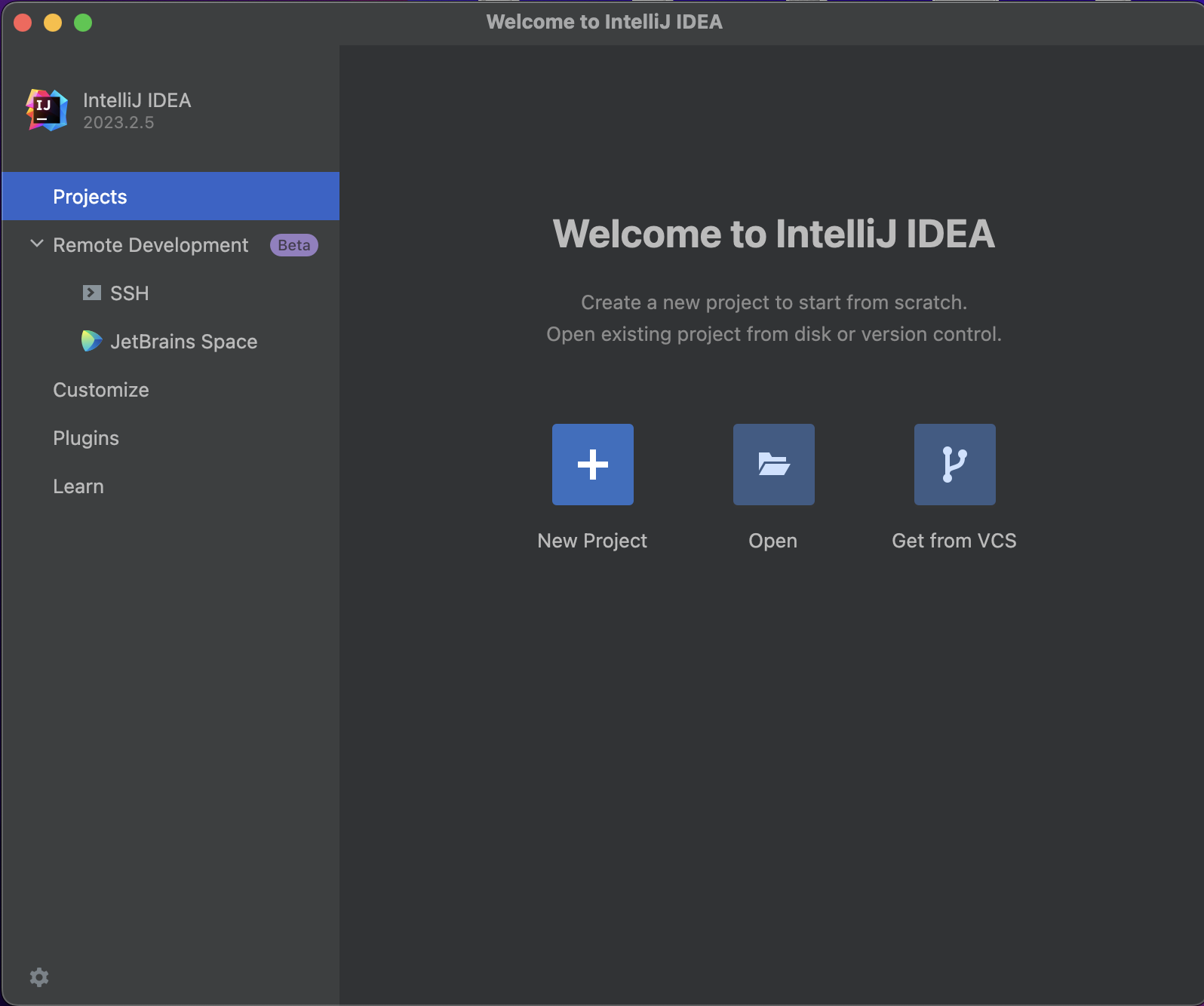
Task: Click the SSH terminal icon
Action: point(92,293)
